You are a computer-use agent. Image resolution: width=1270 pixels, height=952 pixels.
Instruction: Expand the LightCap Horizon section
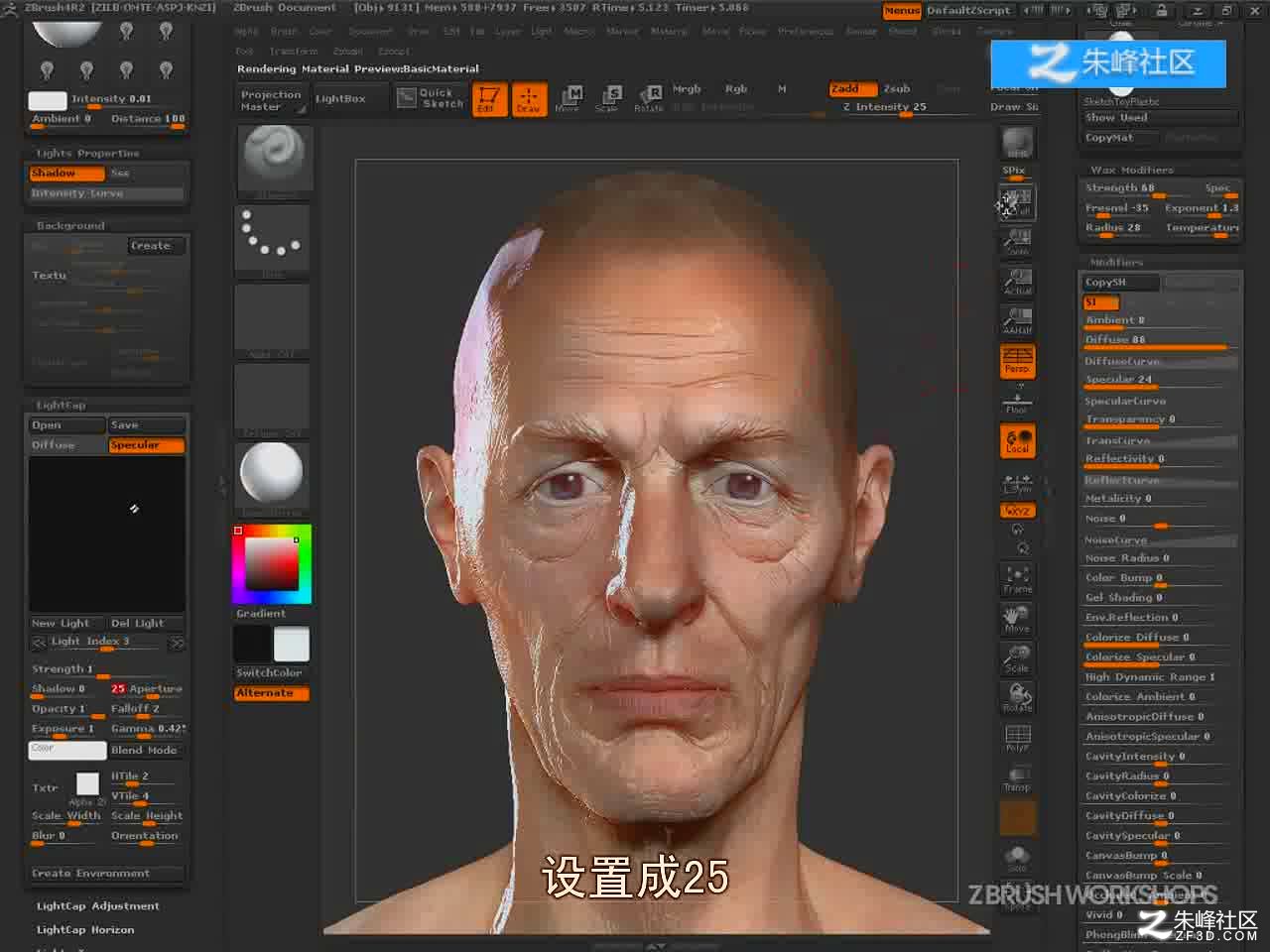pyautogui.click(x=85, y=930)
